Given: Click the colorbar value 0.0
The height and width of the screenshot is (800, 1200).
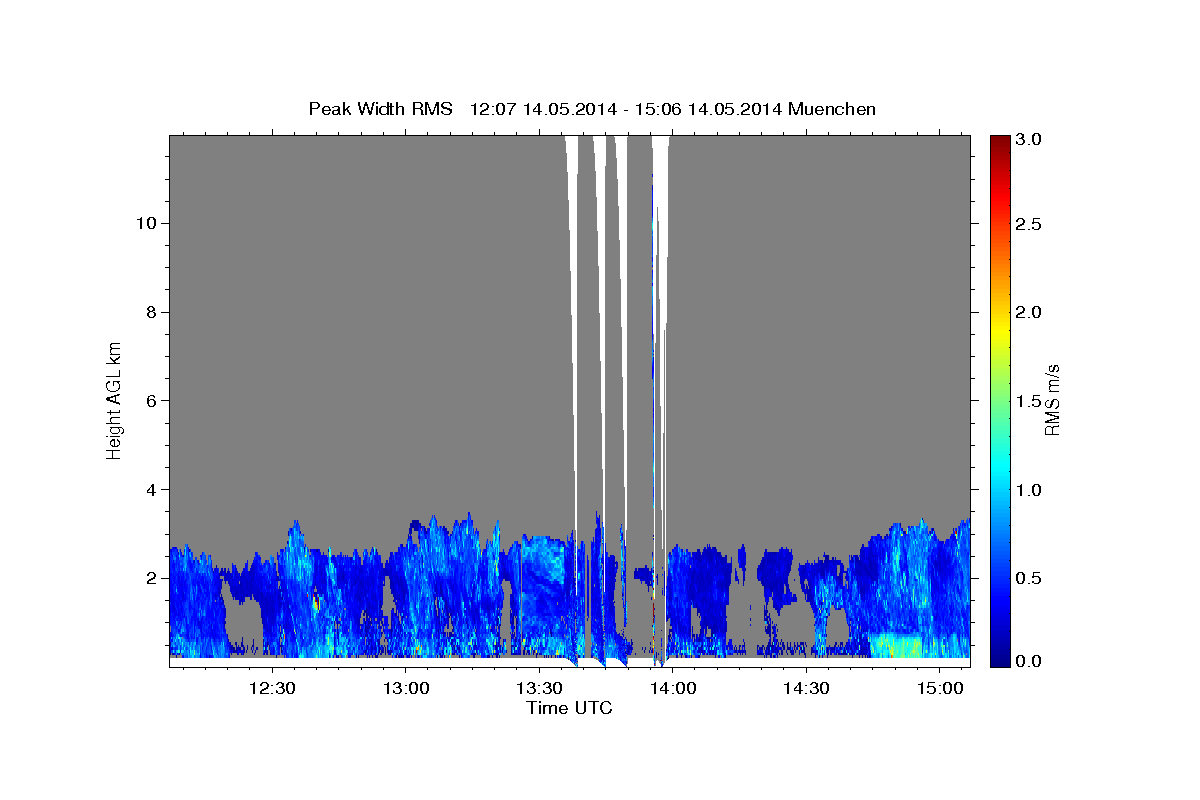Looking at the screenshot, I should click(1029, 661).
